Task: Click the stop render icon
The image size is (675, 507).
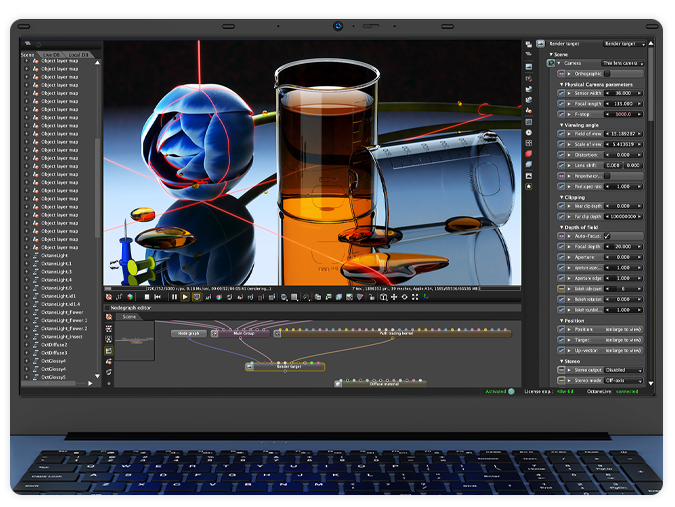Action: tap(146, 297)
